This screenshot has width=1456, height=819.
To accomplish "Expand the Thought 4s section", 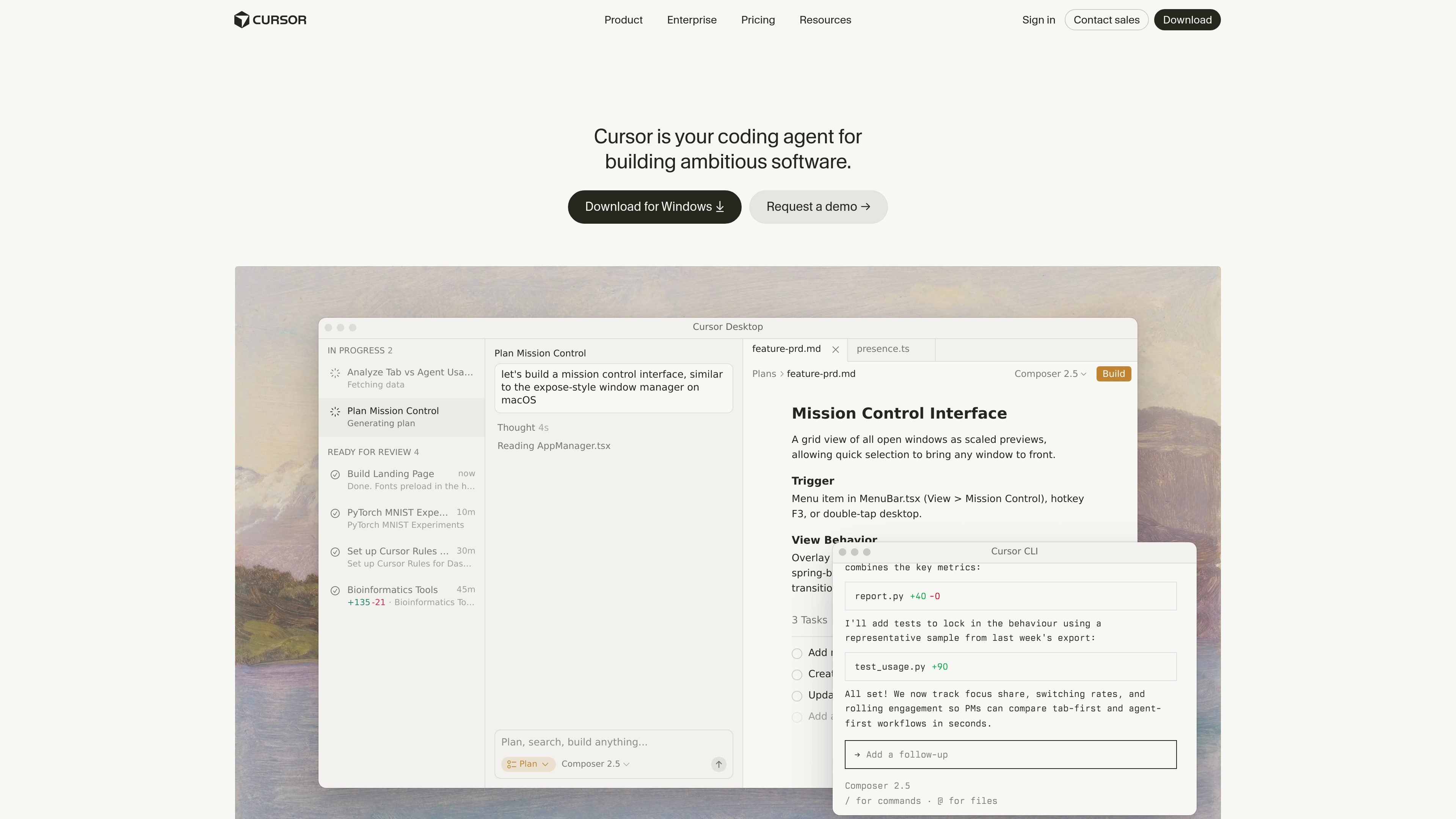I will pos(523,428).
